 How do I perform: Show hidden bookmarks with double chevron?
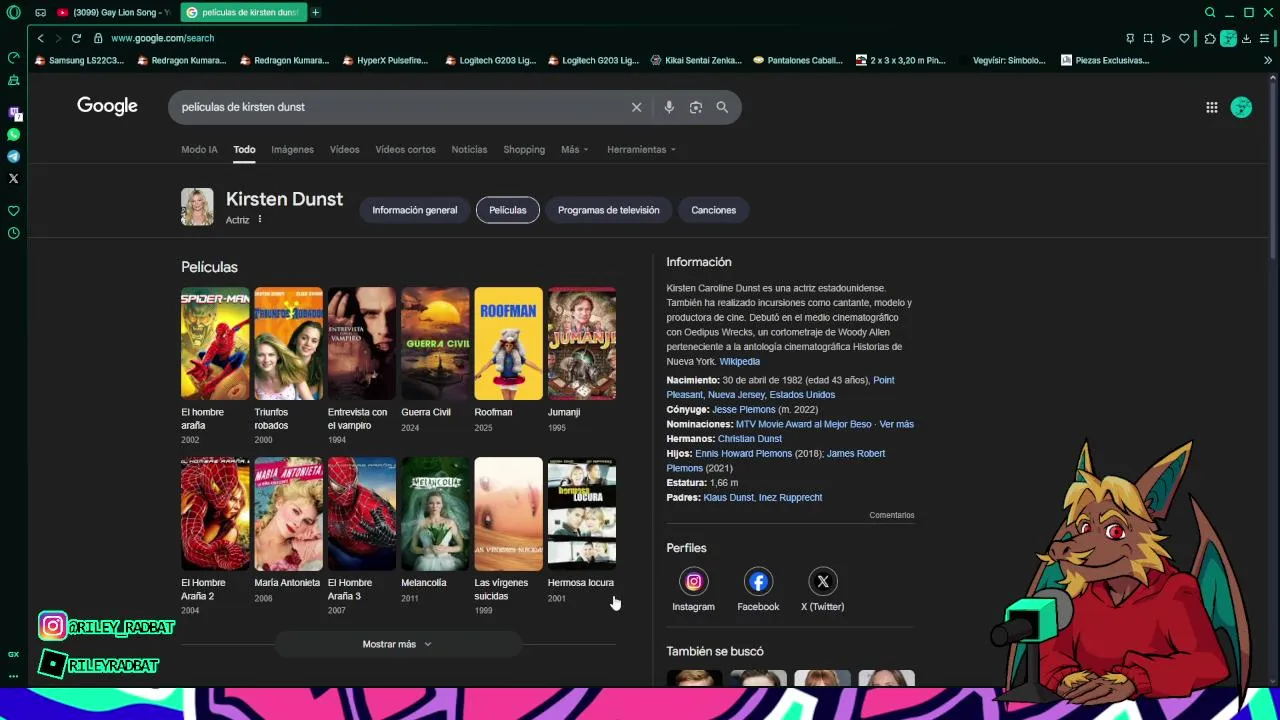pos(1268,60)
